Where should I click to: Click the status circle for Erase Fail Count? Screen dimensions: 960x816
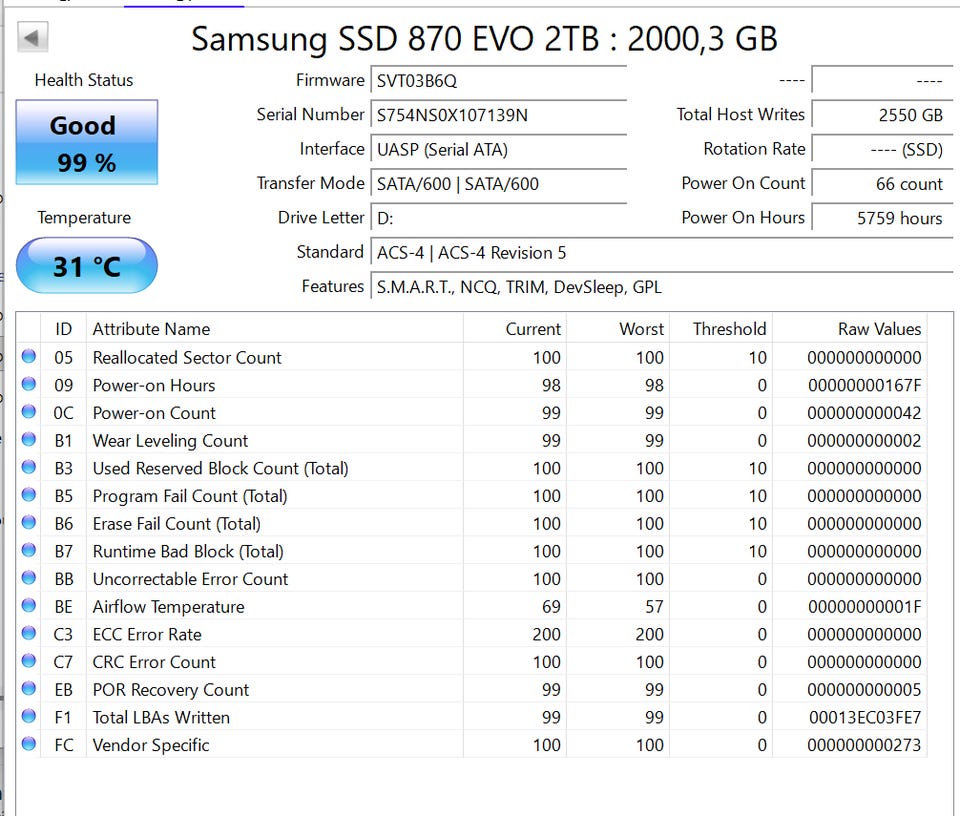coord(28,522)
